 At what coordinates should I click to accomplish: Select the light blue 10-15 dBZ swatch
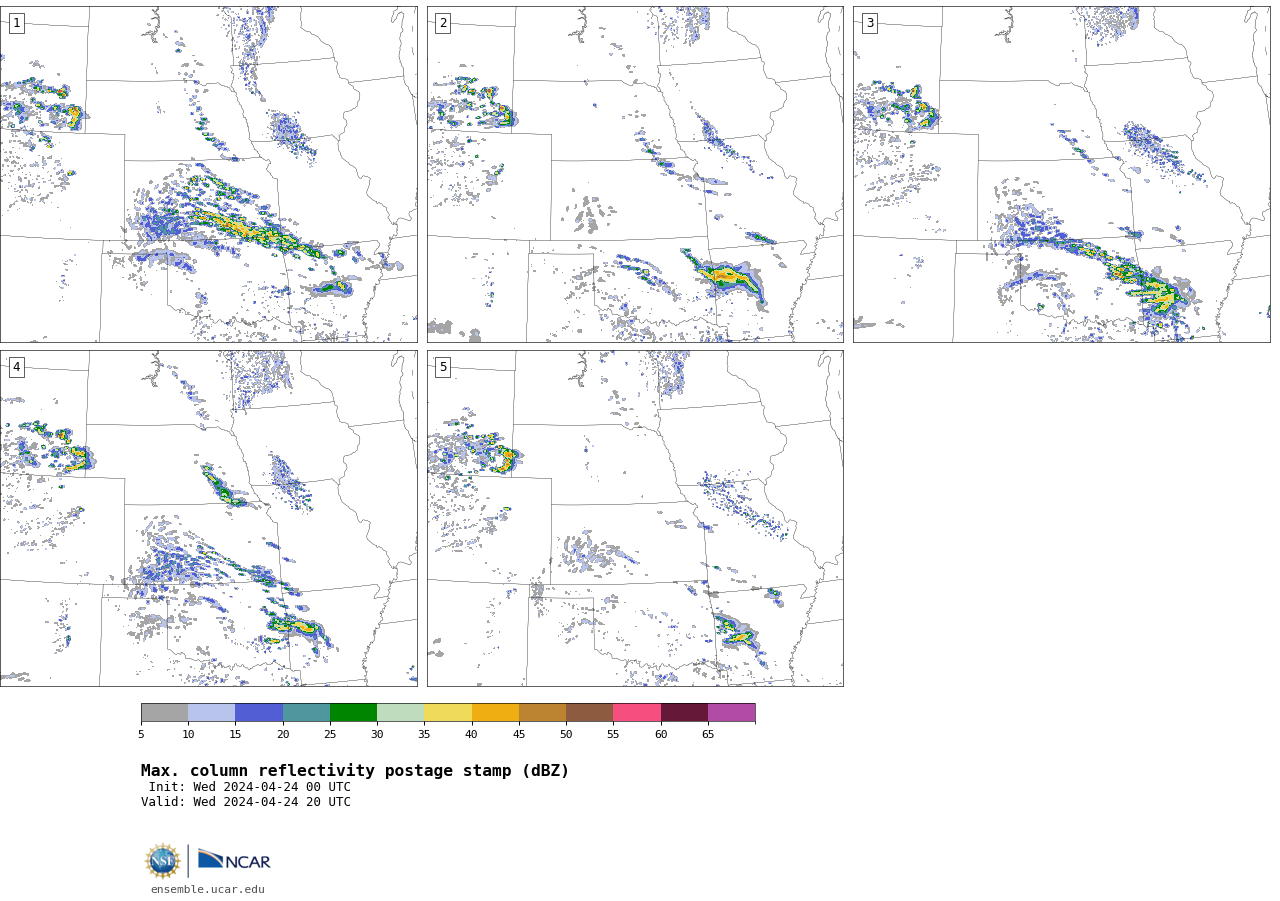(x=211, y=713)
